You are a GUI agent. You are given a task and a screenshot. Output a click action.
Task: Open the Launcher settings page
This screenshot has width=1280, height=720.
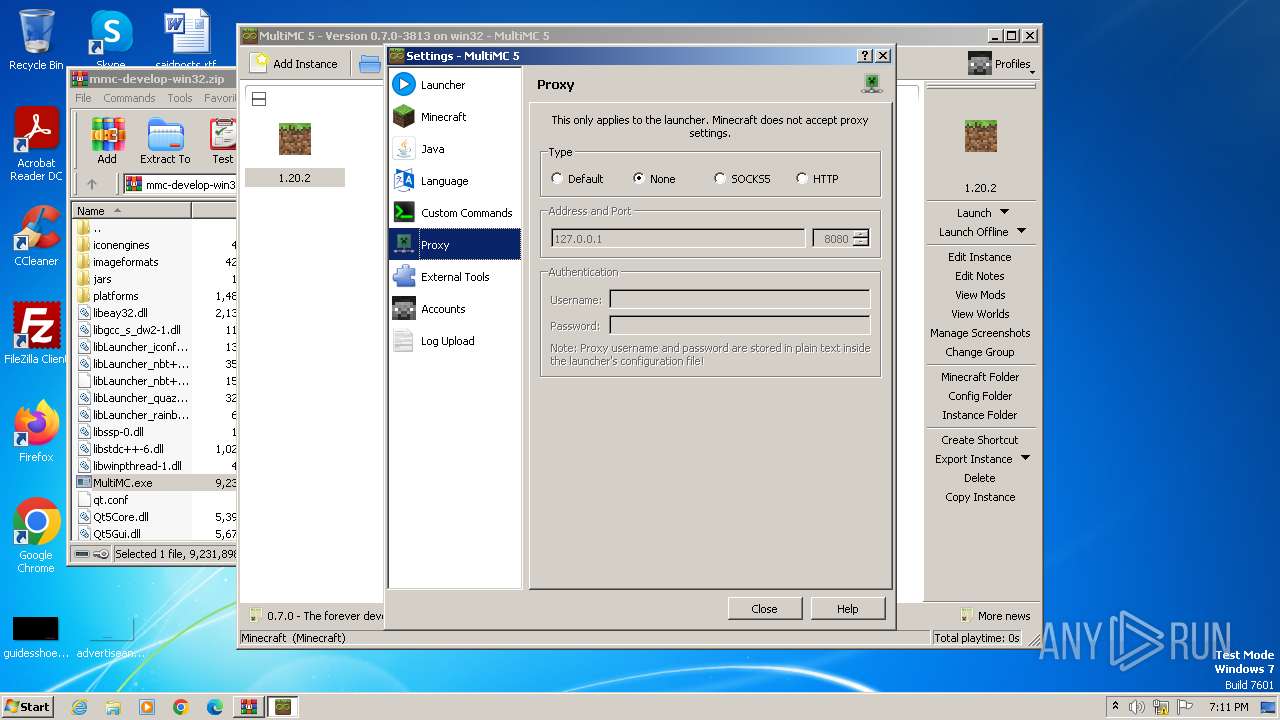pos(454,85)
